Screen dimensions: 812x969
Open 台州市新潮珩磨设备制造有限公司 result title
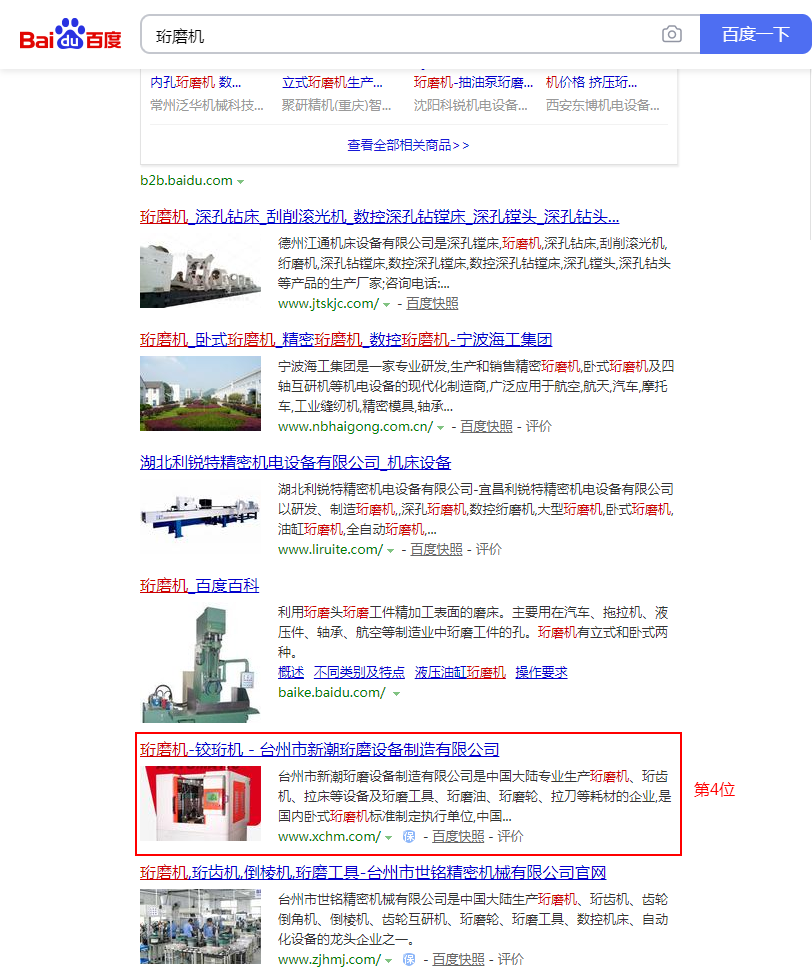coord(319,750)
